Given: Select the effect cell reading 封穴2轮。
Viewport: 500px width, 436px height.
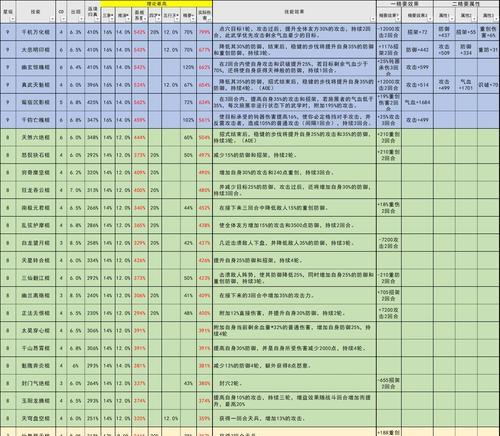Looking at the screenshot, I should pos(294,383).
